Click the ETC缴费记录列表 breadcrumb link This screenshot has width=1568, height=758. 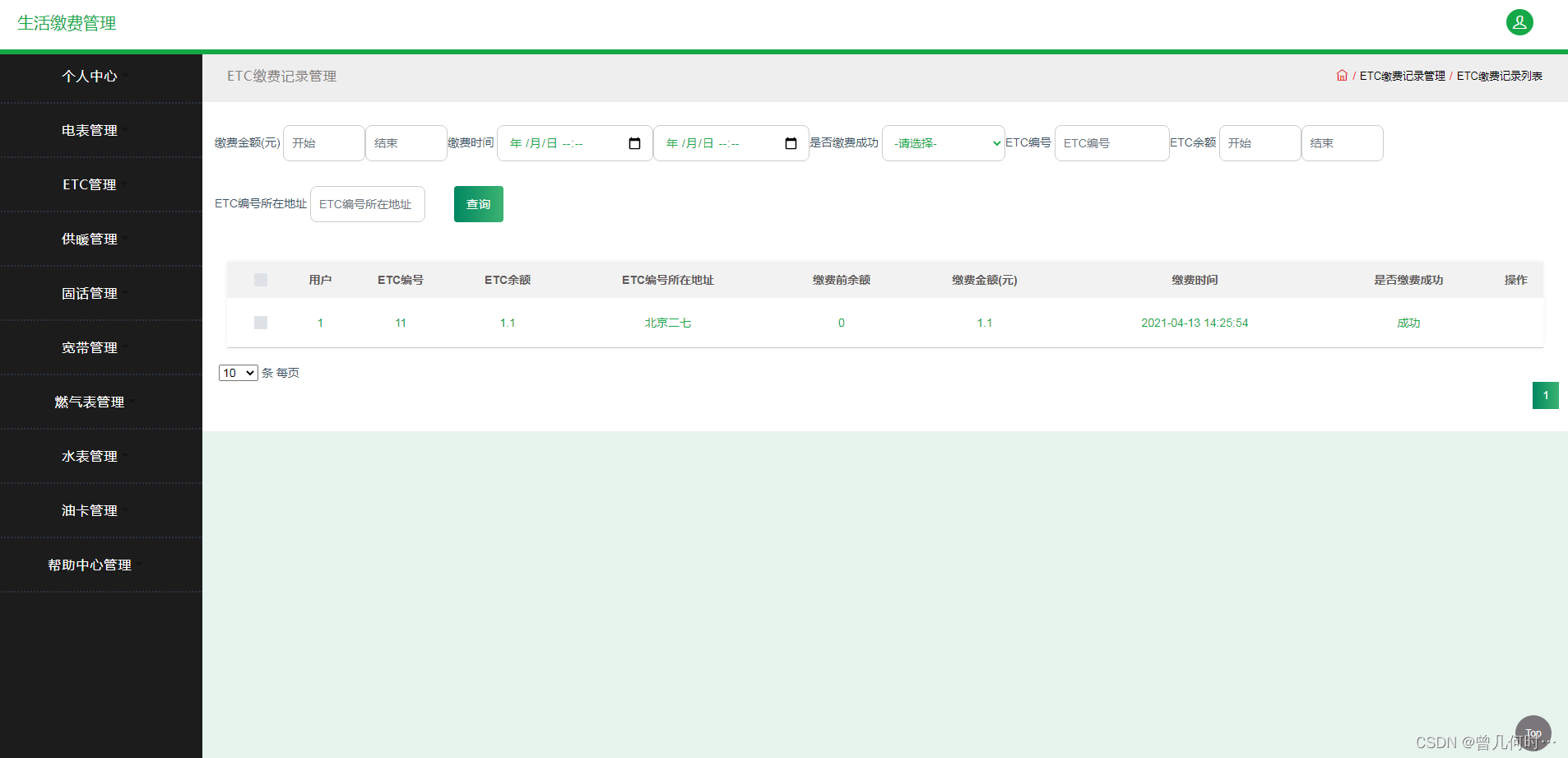coord(1499,76)
